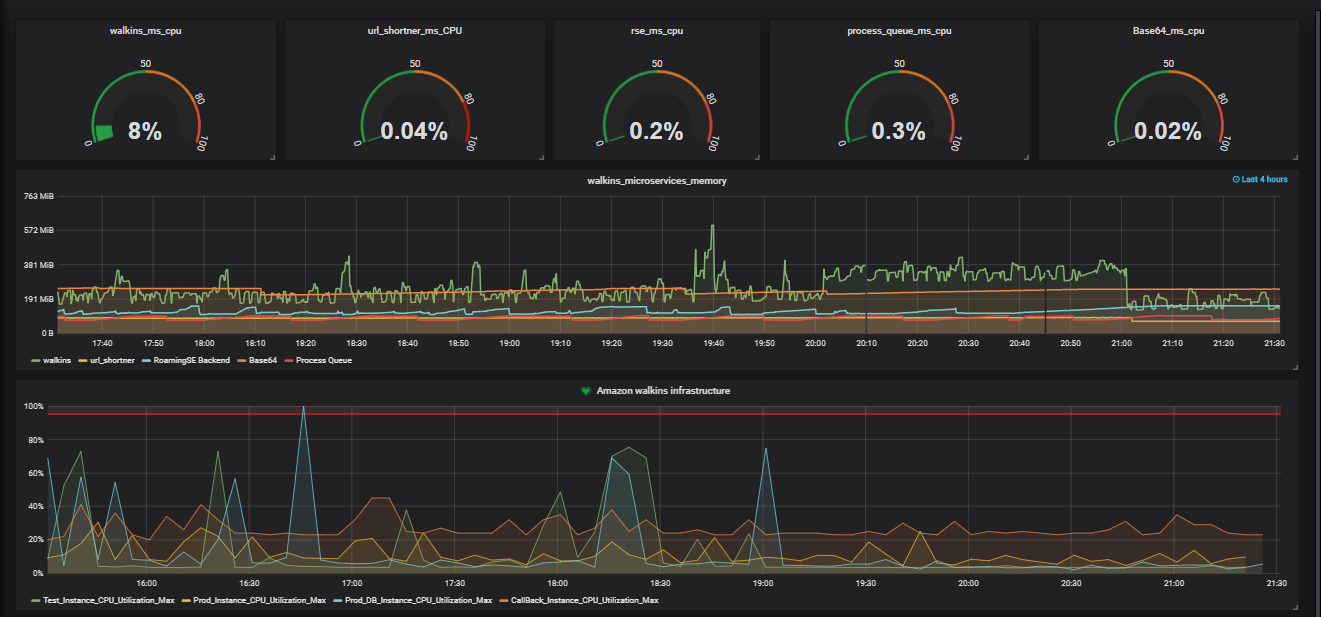Click the red Process Queue legend marker
The height and width of the screenshot is (617, 1321).
click(x=288, y=358)
